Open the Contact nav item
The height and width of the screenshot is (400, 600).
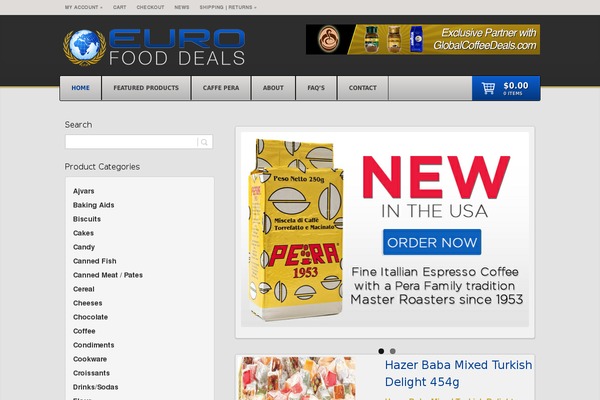pos(363,88)
